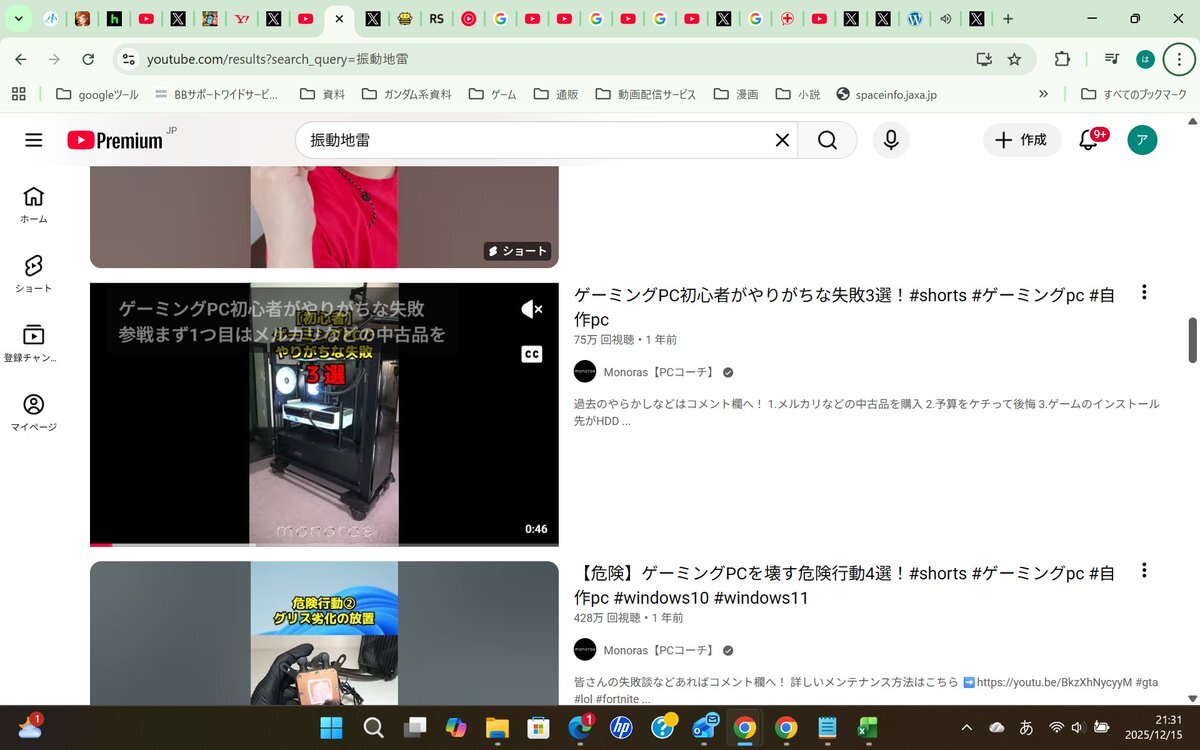
Task: Expand the hidden bookmarks overflow chevron
Action: (1043, 94)
